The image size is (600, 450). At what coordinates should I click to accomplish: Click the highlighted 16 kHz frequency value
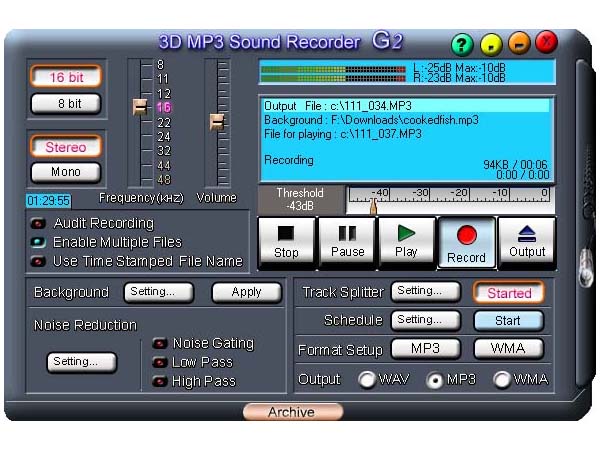point(164,108)
